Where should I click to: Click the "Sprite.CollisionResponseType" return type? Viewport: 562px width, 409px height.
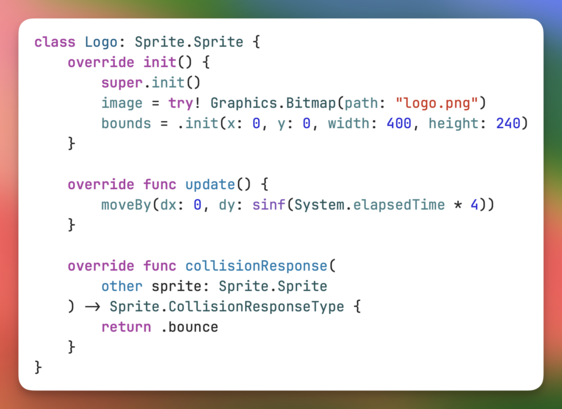[227, 307]
